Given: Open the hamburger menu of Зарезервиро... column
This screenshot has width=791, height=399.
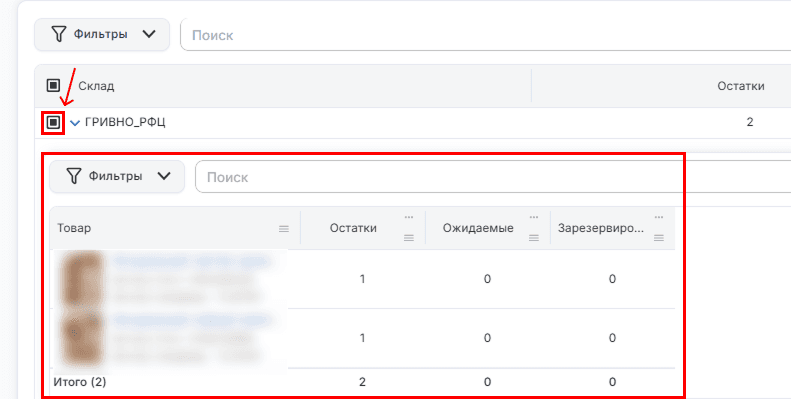Looking at the screenshot, I should point(658,238).
